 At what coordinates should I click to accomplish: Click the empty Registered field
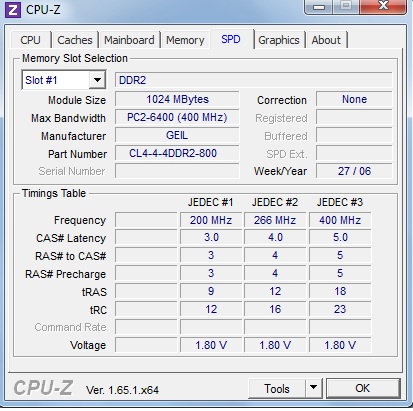pyautogui.click(x=354, y=117)
